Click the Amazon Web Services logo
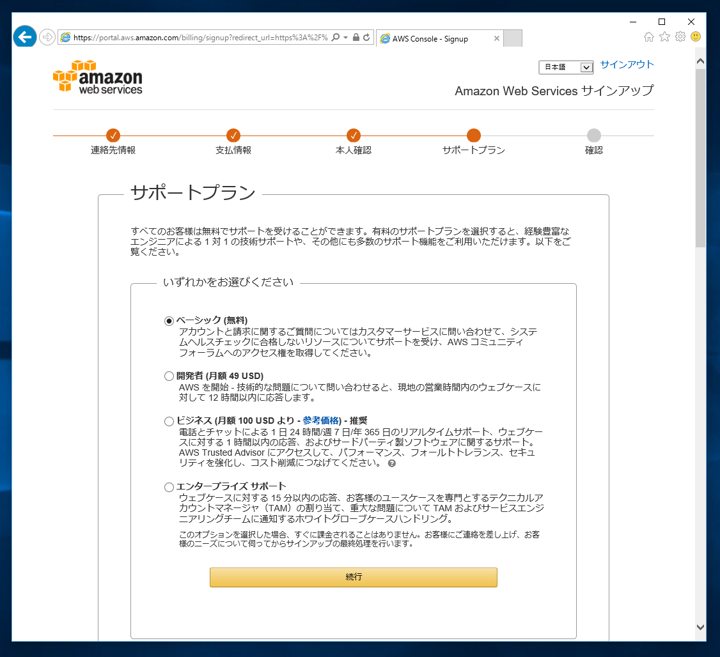The image size is (720, 657). click(x=97, y=77)
